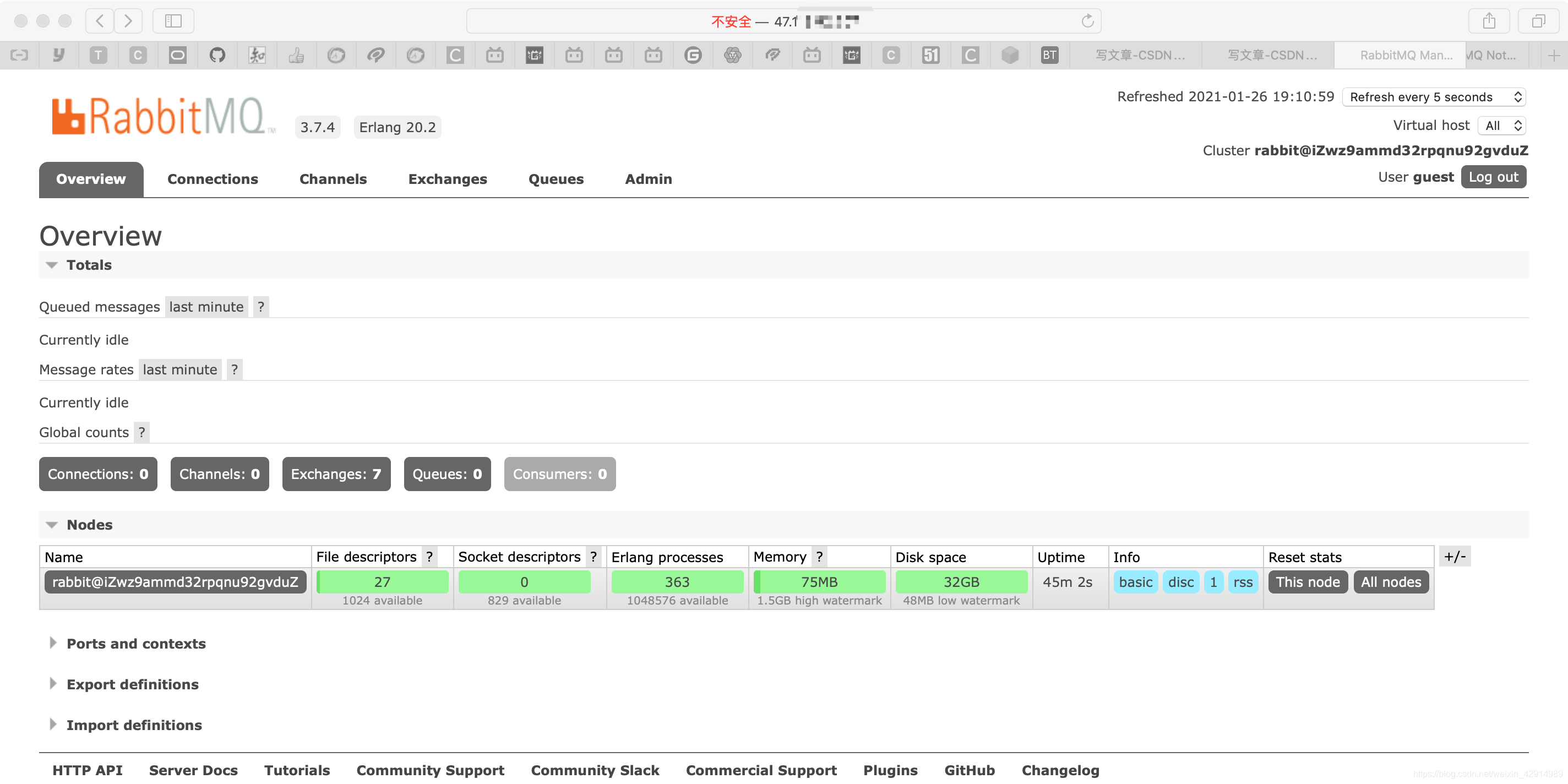
Task: Switch to the GitHub pinned tab
Action: (217, 56)
